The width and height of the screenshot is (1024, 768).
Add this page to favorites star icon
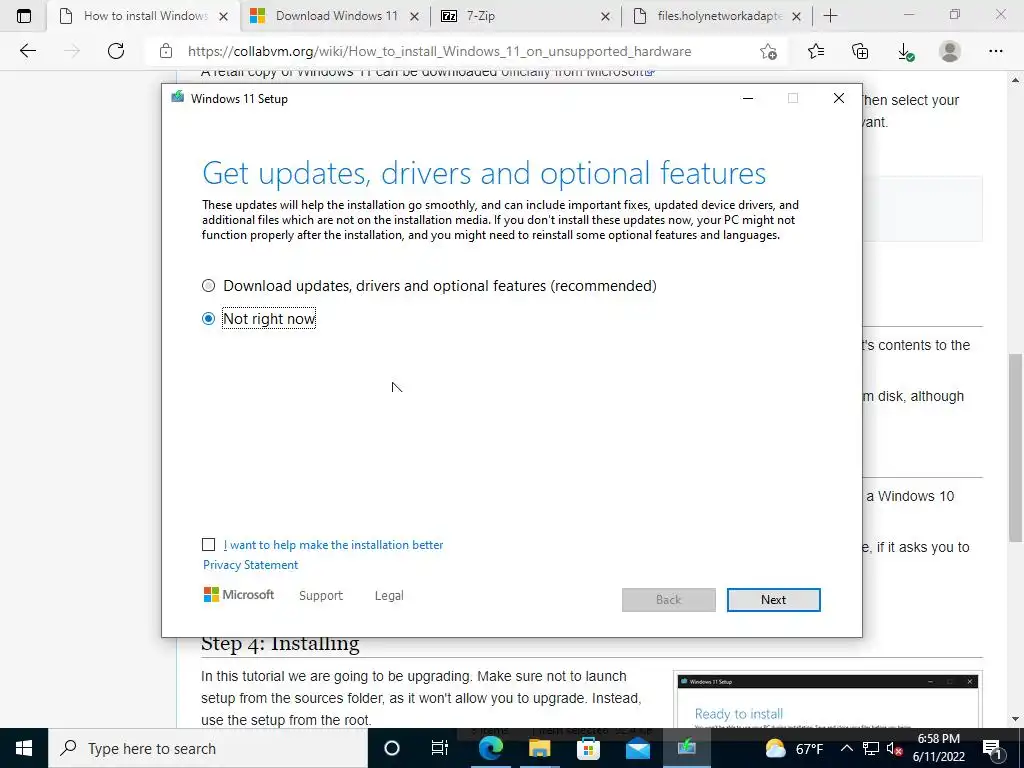(x=769, y=51)
